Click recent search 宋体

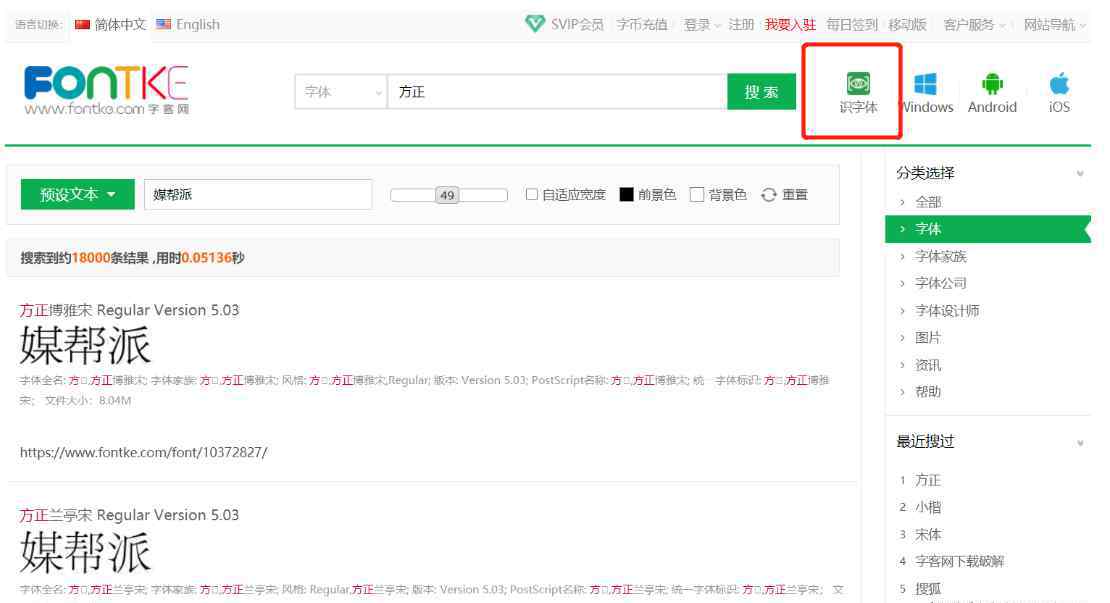pyautogui.click(x=927, y=534)
